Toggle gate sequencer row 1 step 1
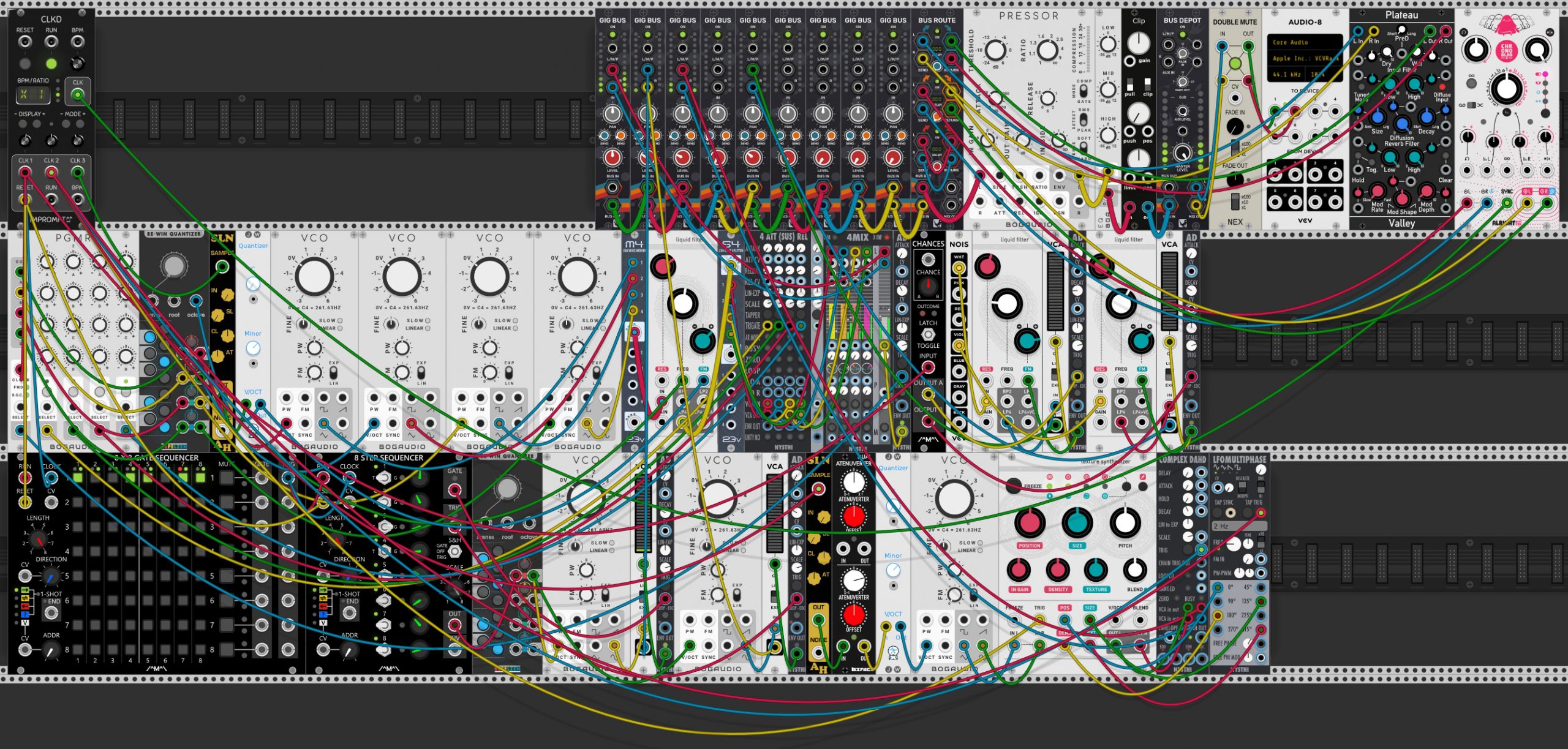Image resolution: width=1568 pixels, height=749 pixels. click(x=78, y=478)
